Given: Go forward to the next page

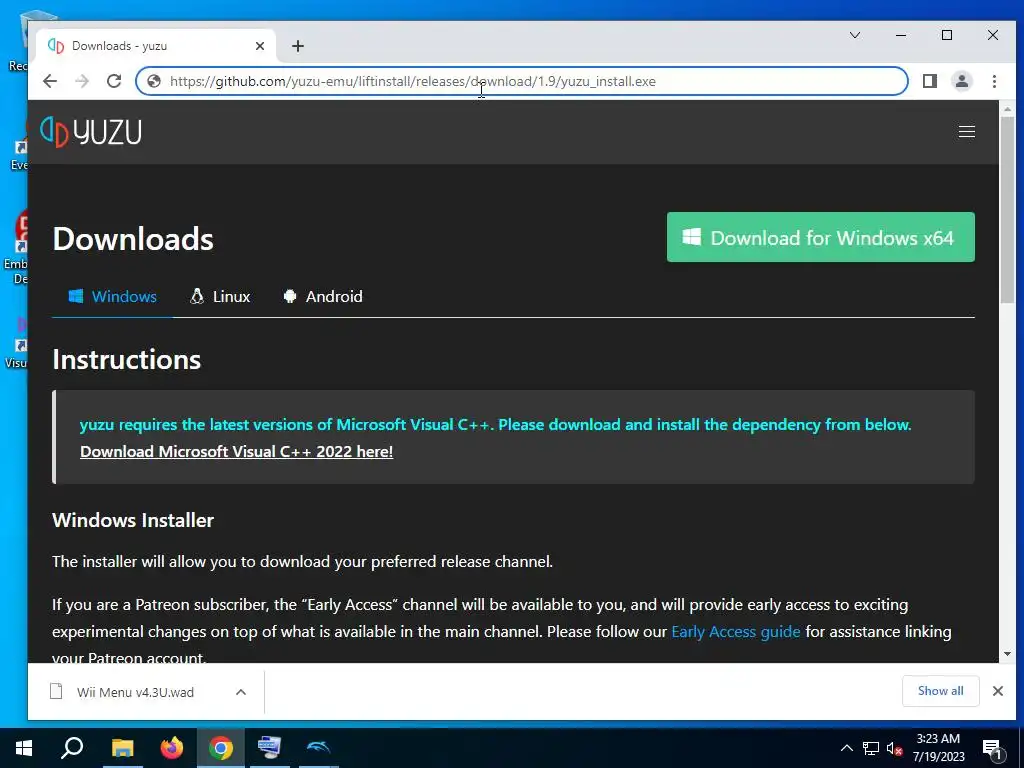Looking at the screenshot, I should [x=82, y=81].
